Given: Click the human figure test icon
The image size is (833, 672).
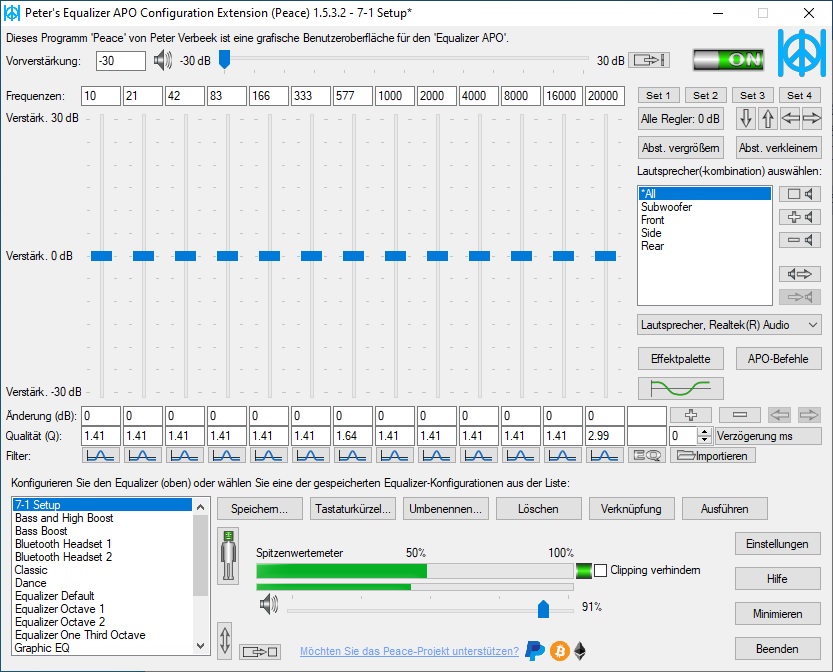Looking at the screenshot, I should [228, 556].
